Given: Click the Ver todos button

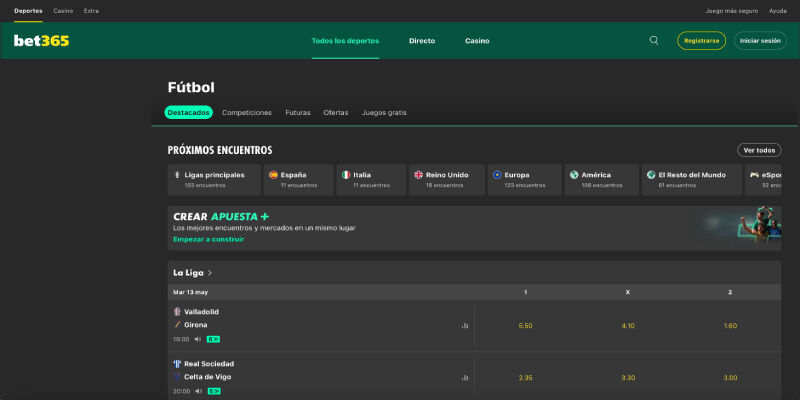Looking at the screenshot, I should (x=759, y=150).
